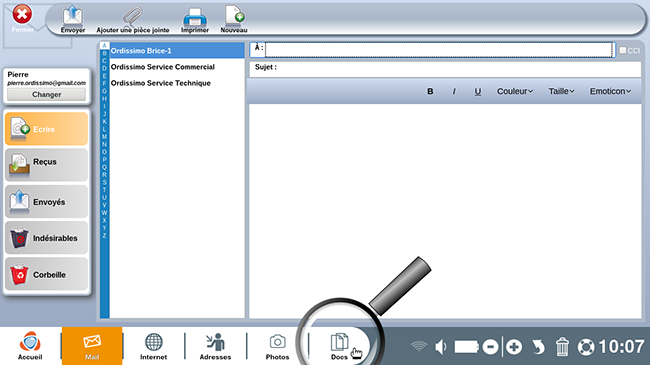The width and height of the screenshot is (650, 365).
Task: Toggle underline formatting U
Action: click(478, 91)
